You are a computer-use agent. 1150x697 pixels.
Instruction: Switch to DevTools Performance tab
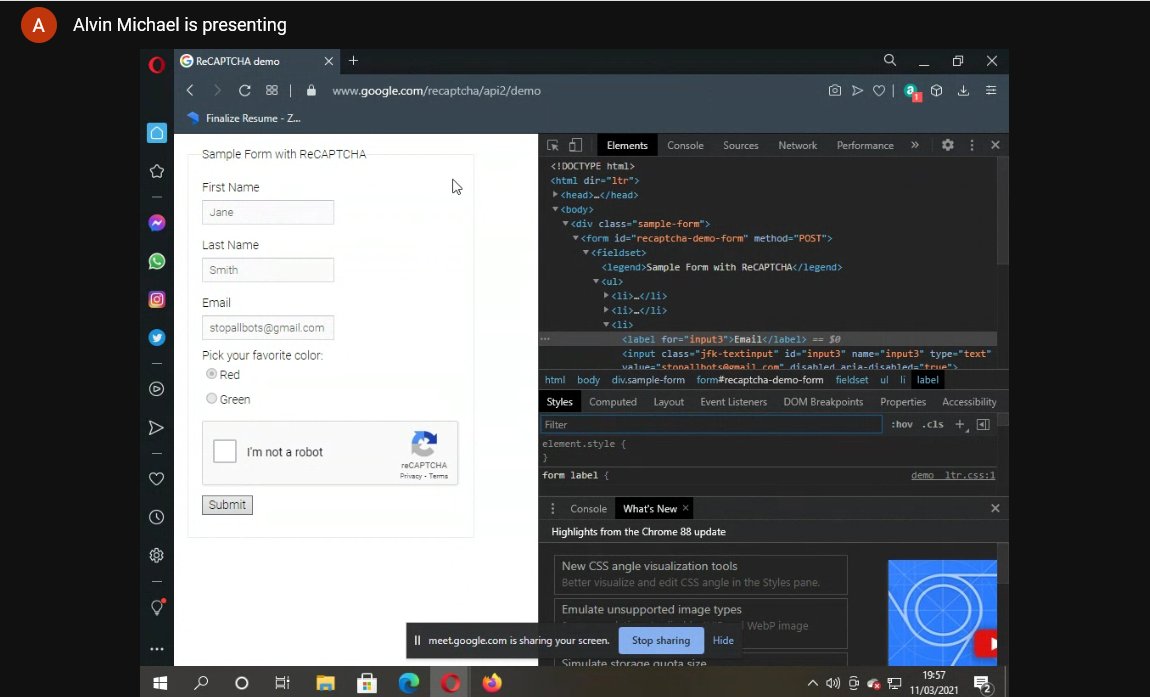[x=865, y=145]
